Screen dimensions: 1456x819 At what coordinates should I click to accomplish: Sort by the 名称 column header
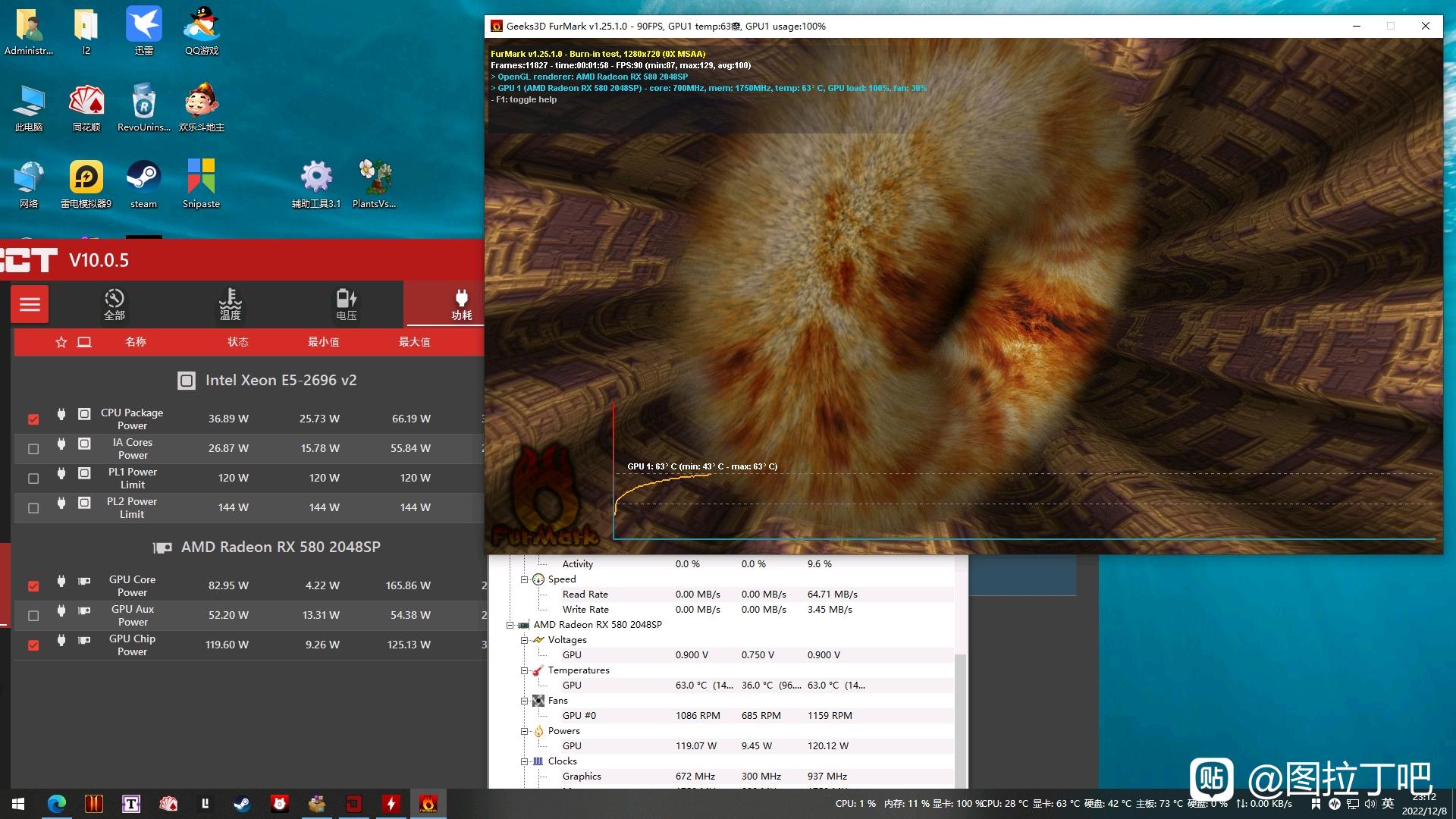136,342
